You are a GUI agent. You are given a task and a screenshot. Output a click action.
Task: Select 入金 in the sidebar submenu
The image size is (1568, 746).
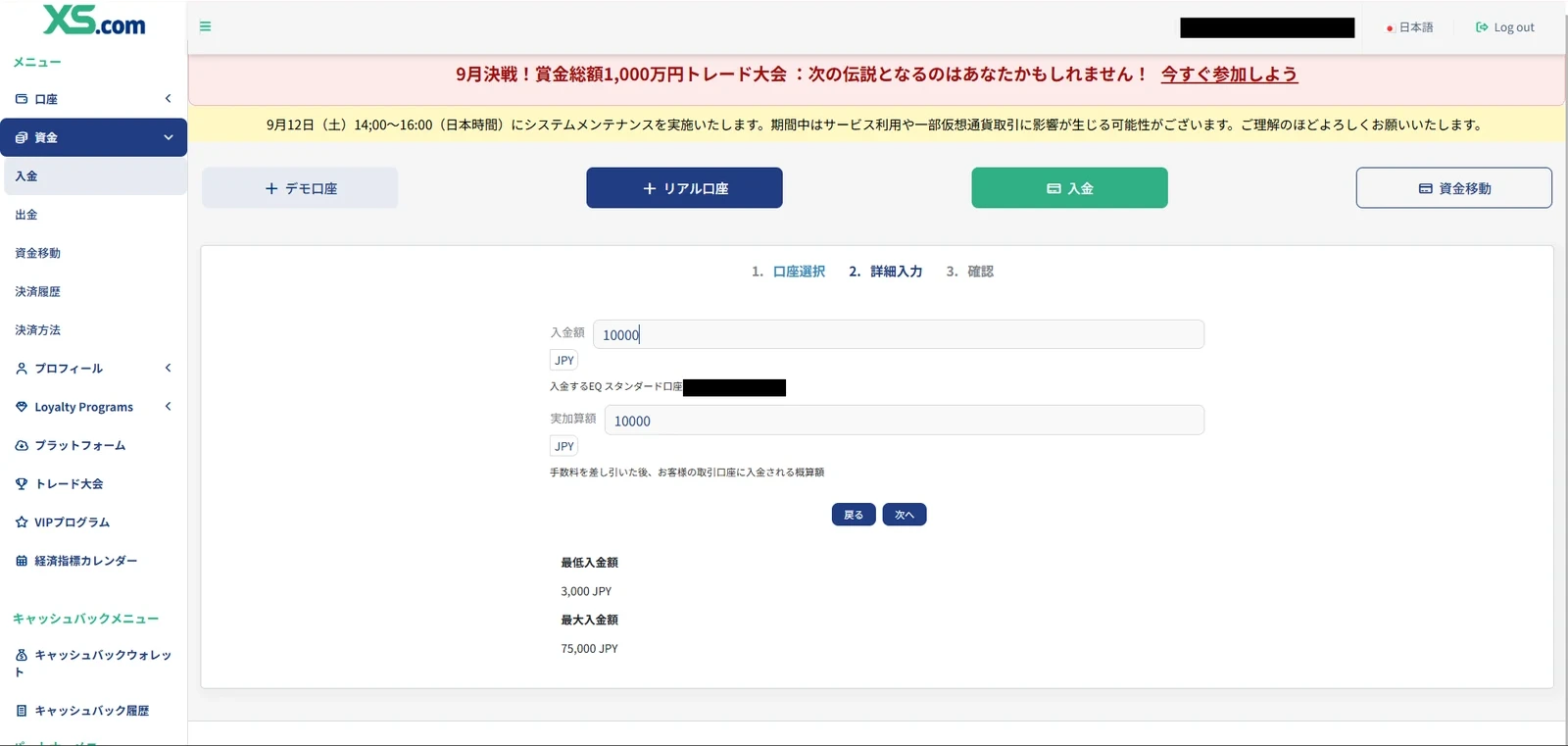click(93, 176)
